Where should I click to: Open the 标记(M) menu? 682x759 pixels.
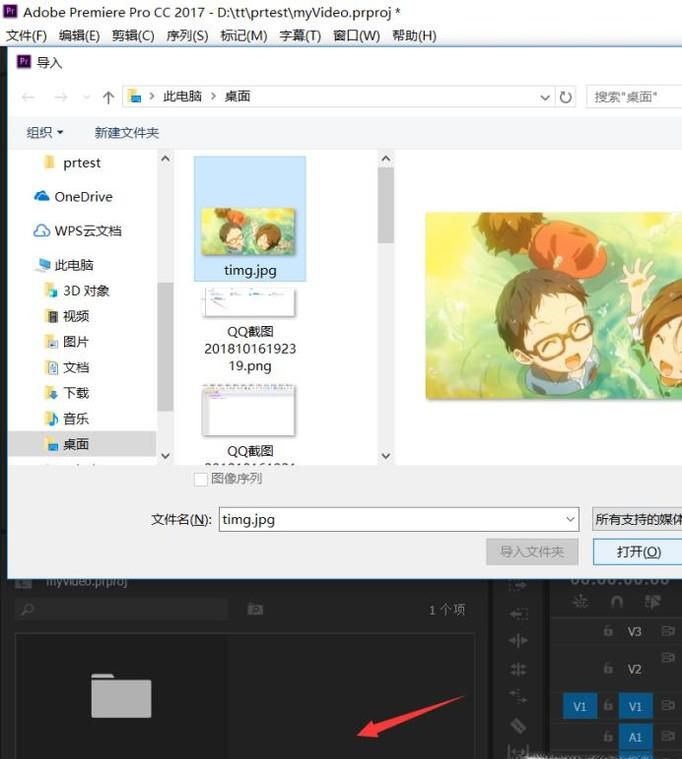pos(243,36)
